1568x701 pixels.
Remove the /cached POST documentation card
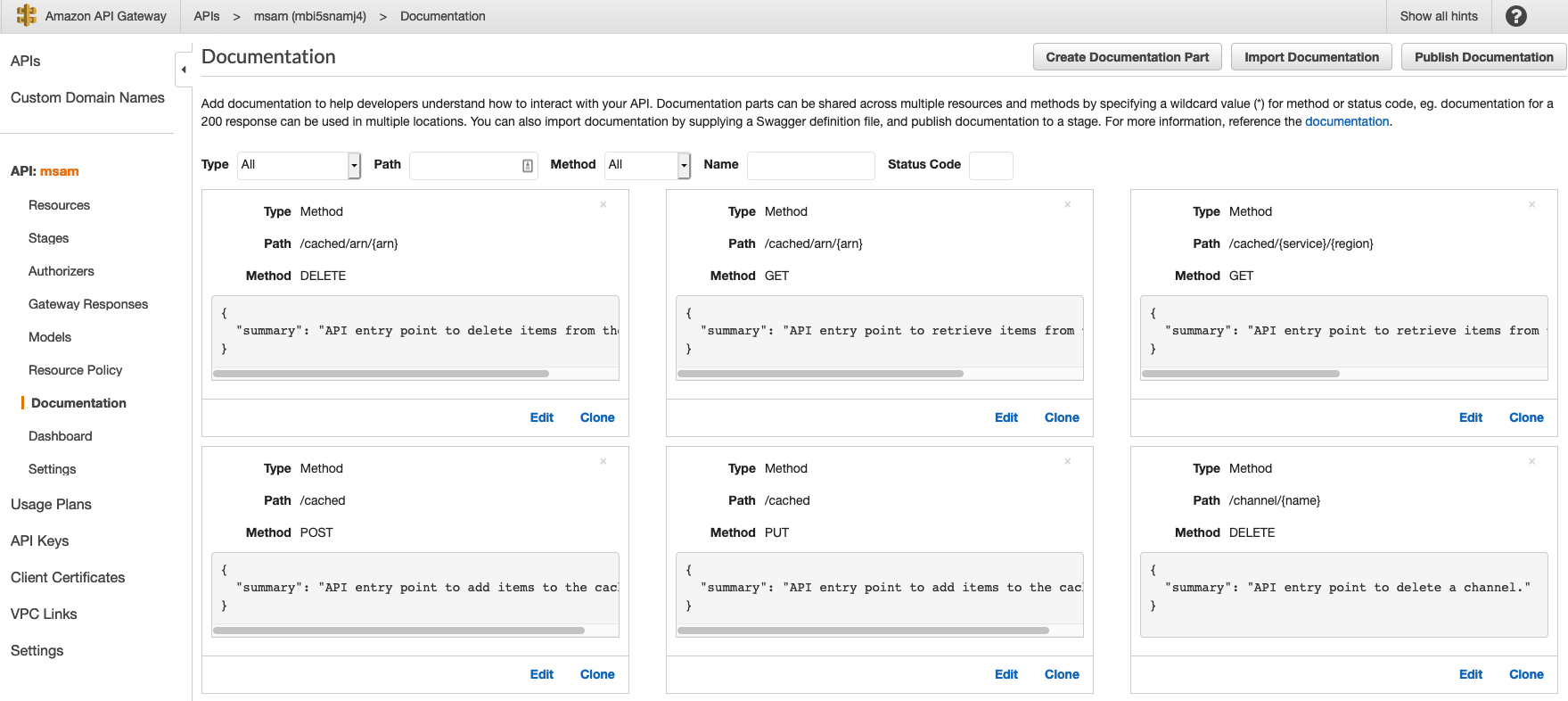pyautogui.click(x=603, y=461)
